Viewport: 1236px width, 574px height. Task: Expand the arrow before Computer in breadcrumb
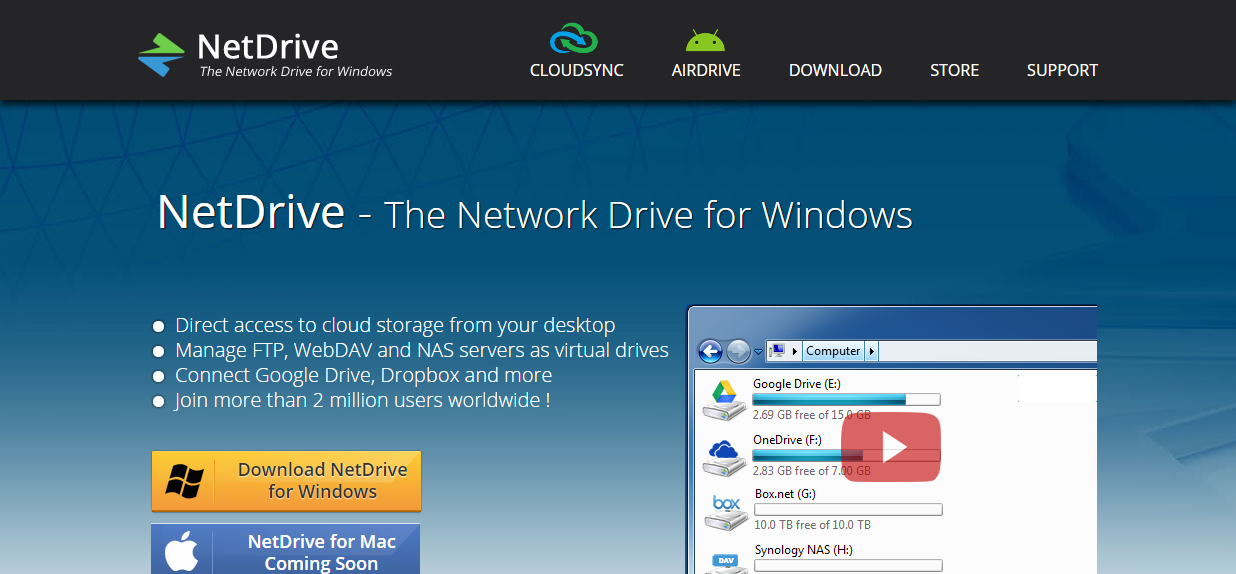coord(796,351)
